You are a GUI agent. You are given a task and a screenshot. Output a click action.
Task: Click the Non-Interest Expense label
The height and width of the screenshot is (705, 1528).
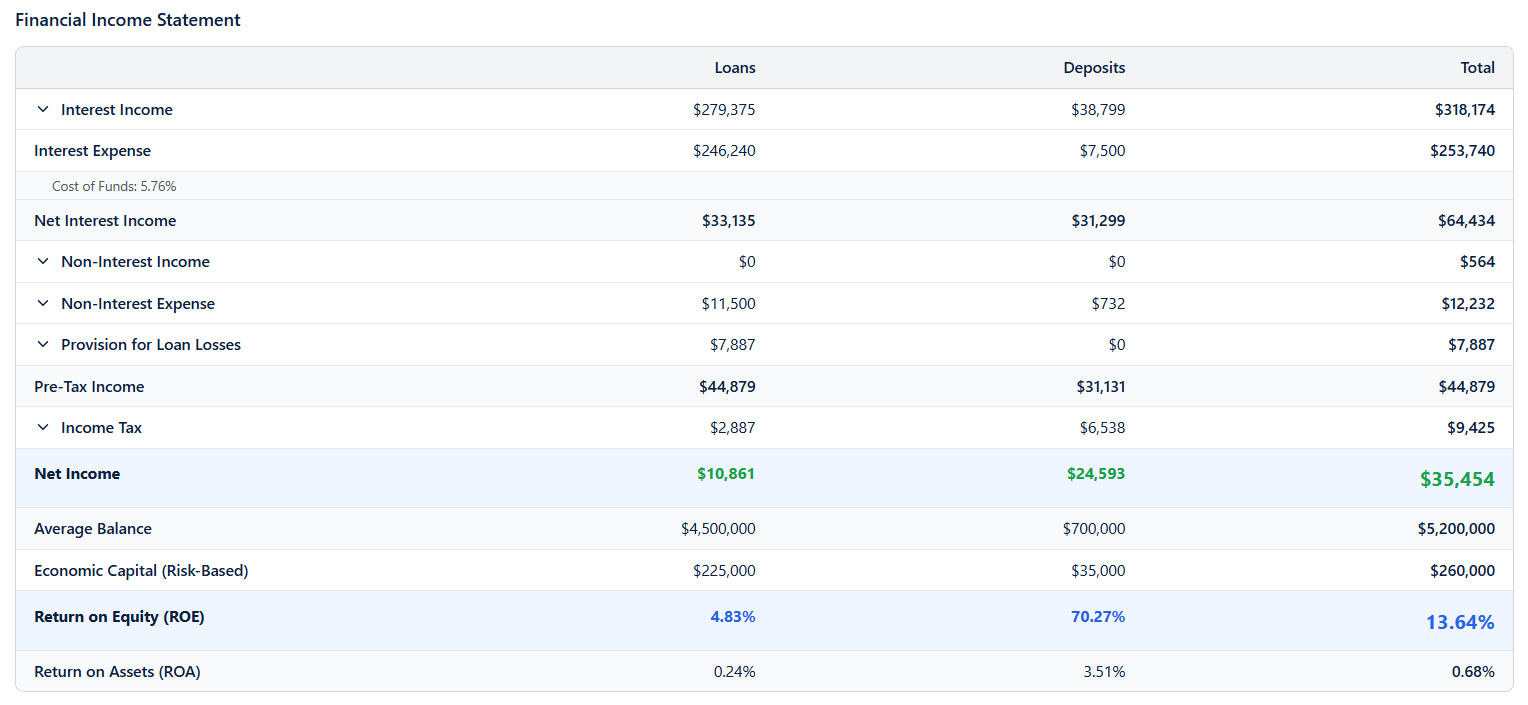138,304
